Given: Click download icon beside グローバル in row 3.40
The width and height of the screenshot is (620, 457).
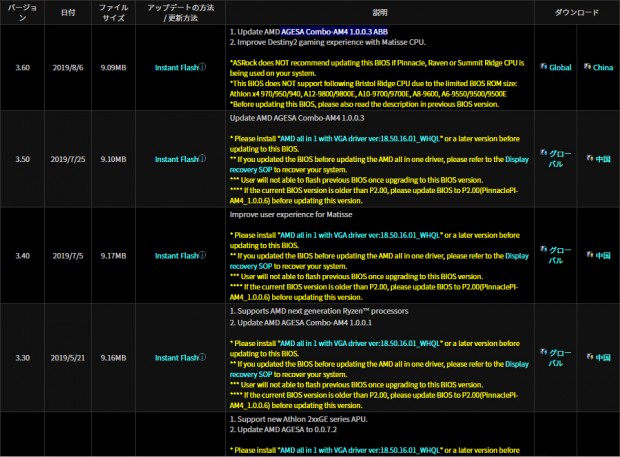Looking at the screenshot, I should point(544,249).
